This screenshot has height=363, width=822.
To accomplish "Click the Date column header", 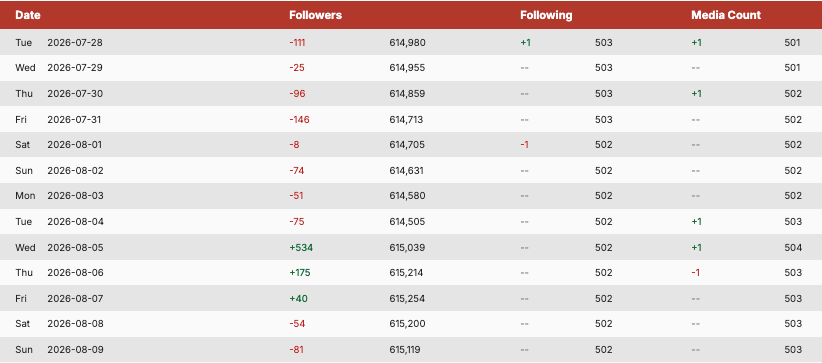I will coord(28,15).
